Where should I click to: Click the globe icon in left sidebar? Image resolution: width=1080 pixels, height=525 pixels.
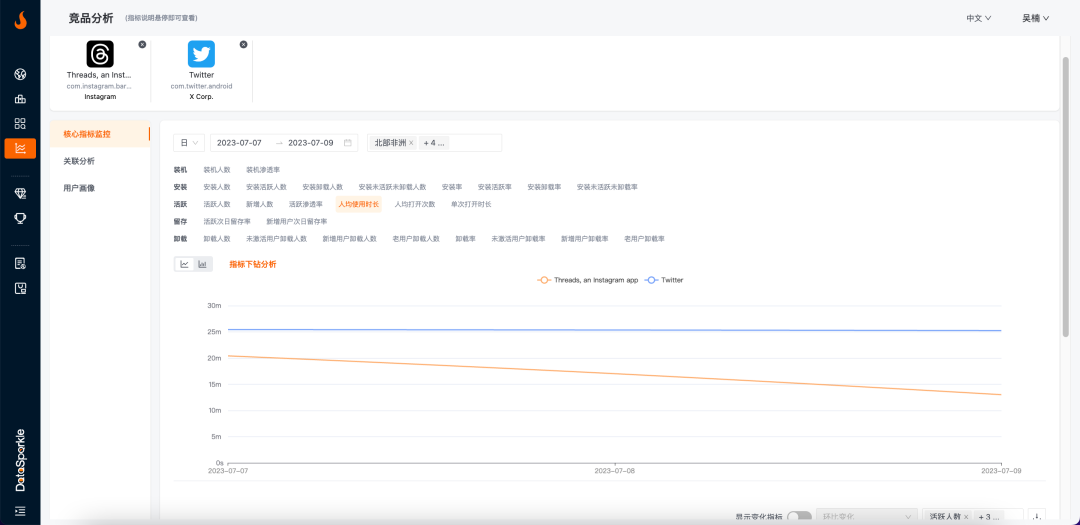20,74
